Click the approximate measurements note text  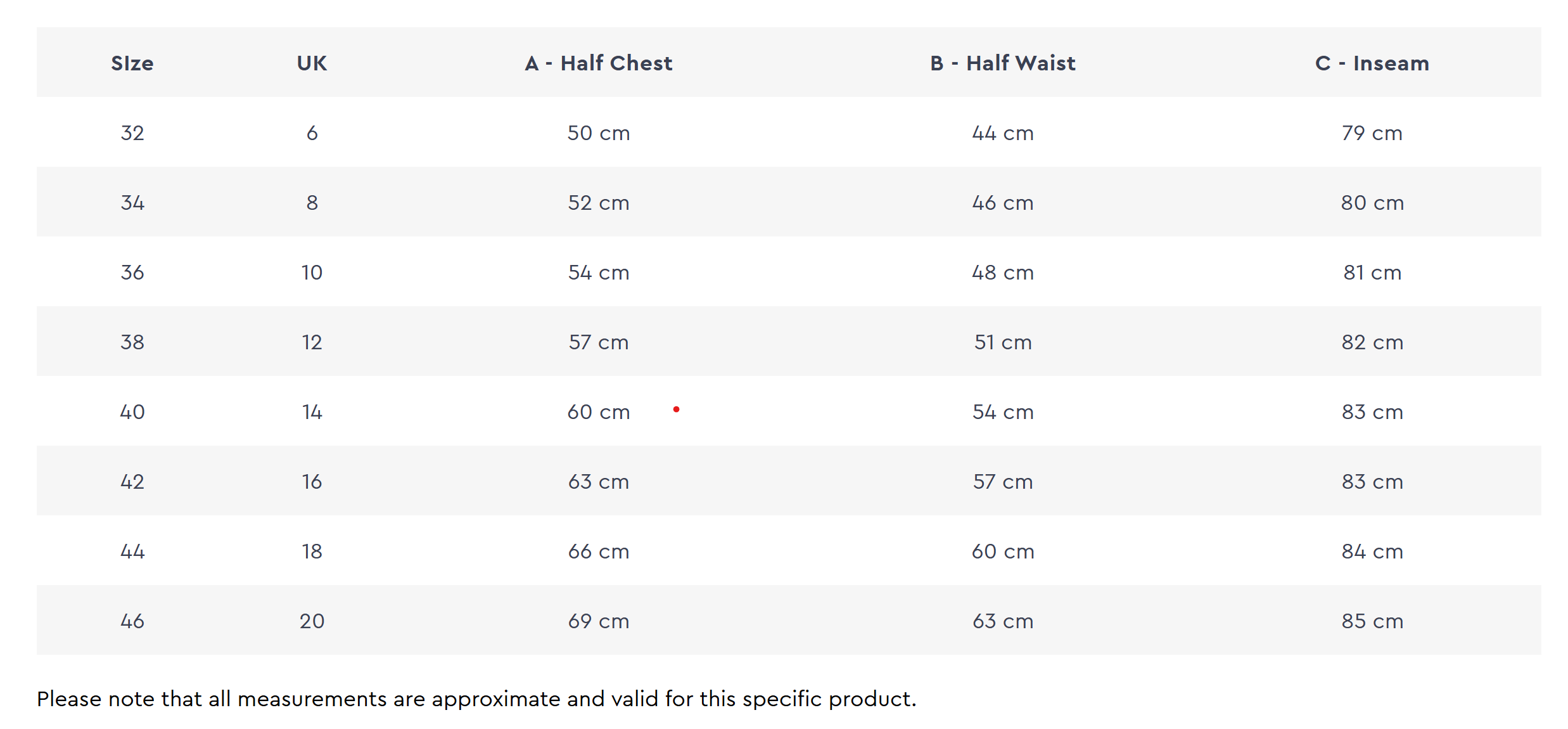click(x=476, y=699)
